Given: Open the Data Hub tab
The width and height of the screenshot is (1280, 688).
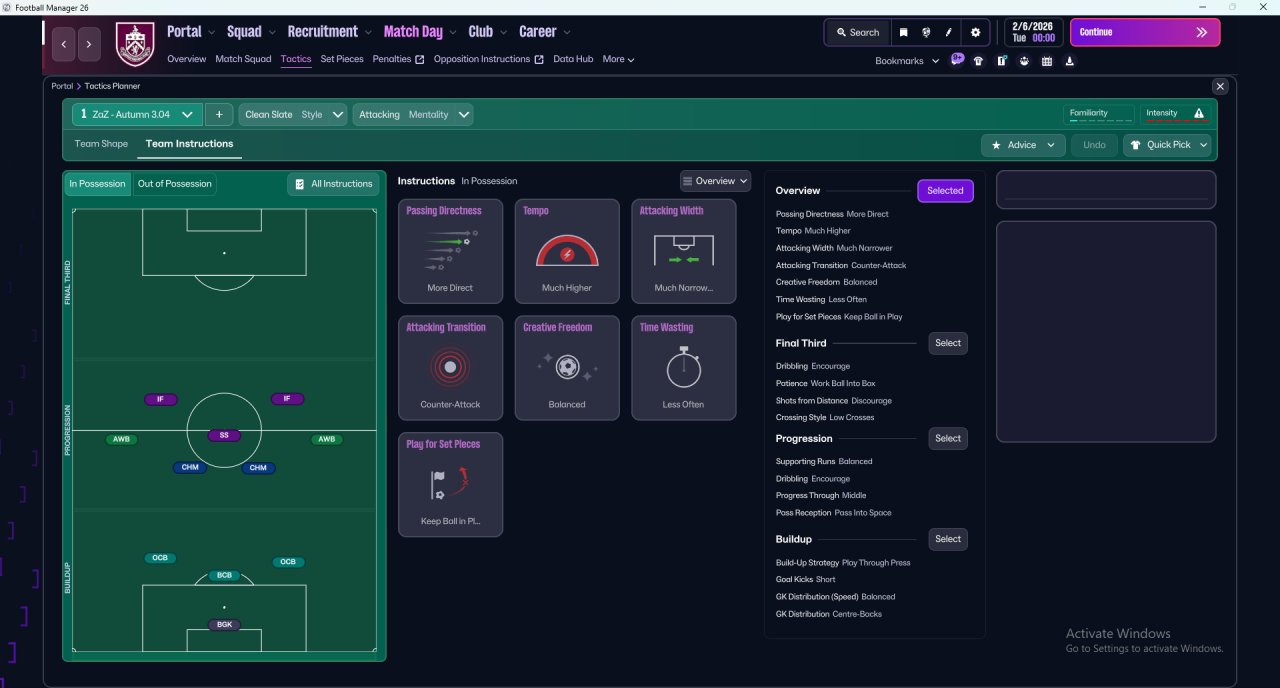Looking at the screenshot, I should click(x=573, y=59).
